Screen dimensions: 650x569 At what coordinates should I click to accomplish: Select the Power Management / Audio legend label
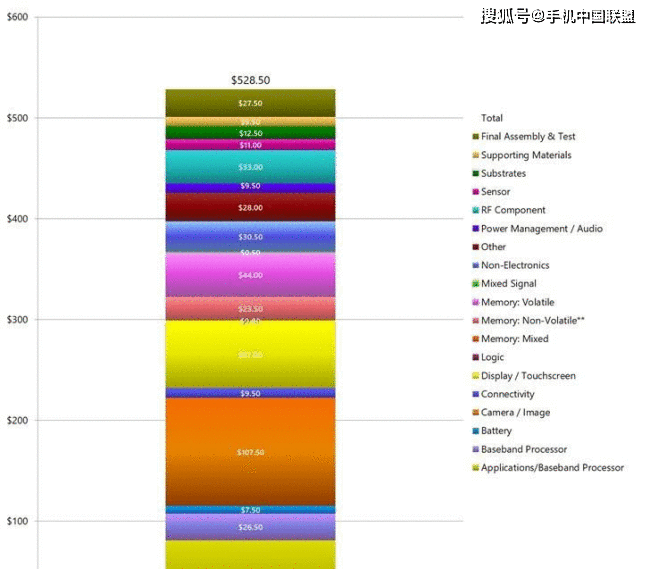(x=541, y=229)
